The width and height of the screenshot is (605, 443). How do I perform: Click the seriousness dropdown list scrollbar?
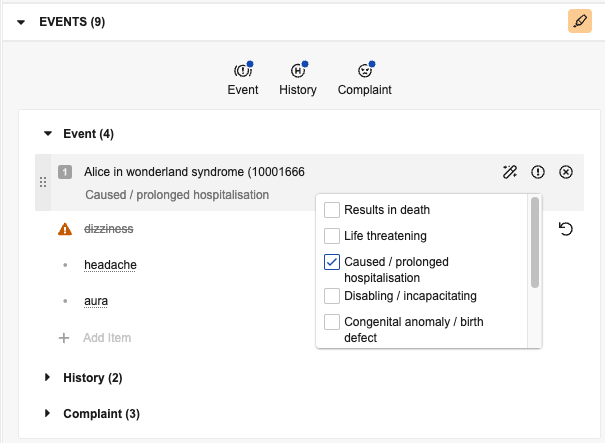535,242
